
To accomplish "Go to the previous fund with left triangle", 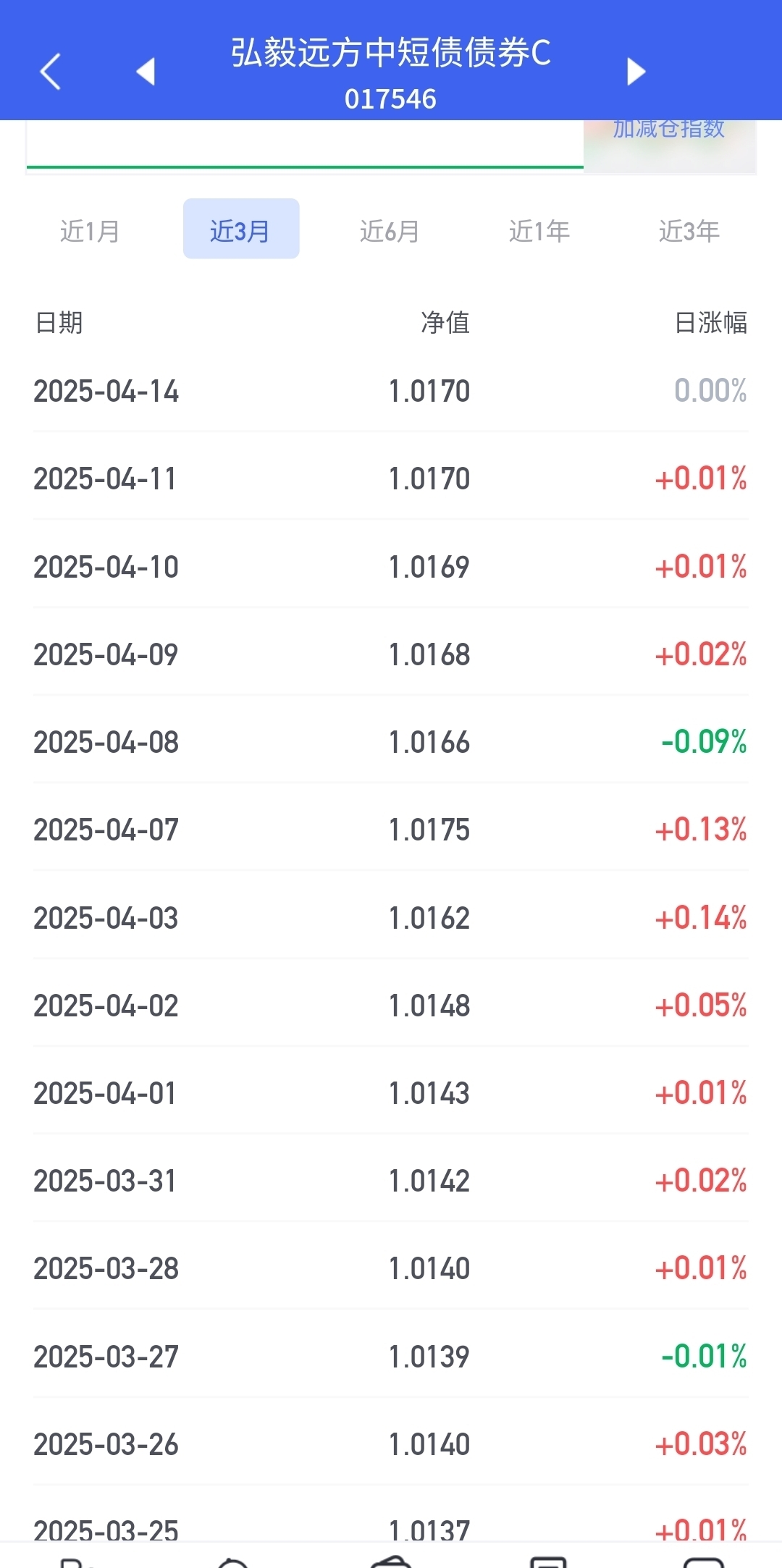I will [146, 71].
